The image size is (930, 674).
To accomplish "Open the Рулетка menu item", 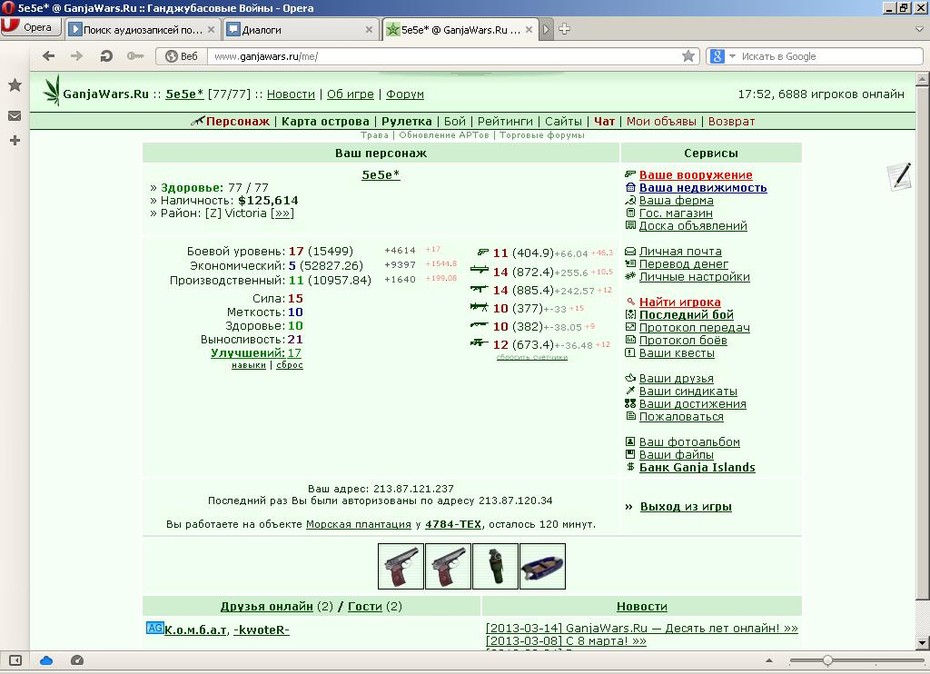I will (406, 122).
